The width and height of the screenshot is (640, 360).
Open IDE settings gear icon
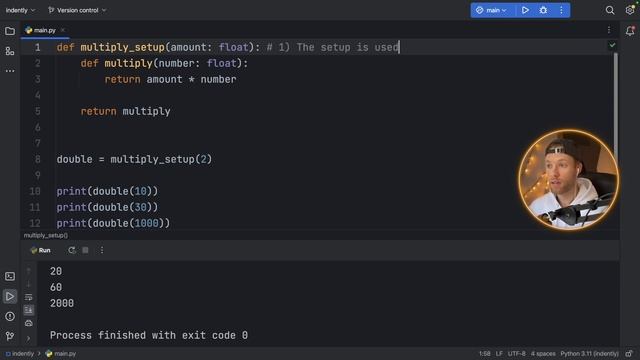(x=630, y=10)
